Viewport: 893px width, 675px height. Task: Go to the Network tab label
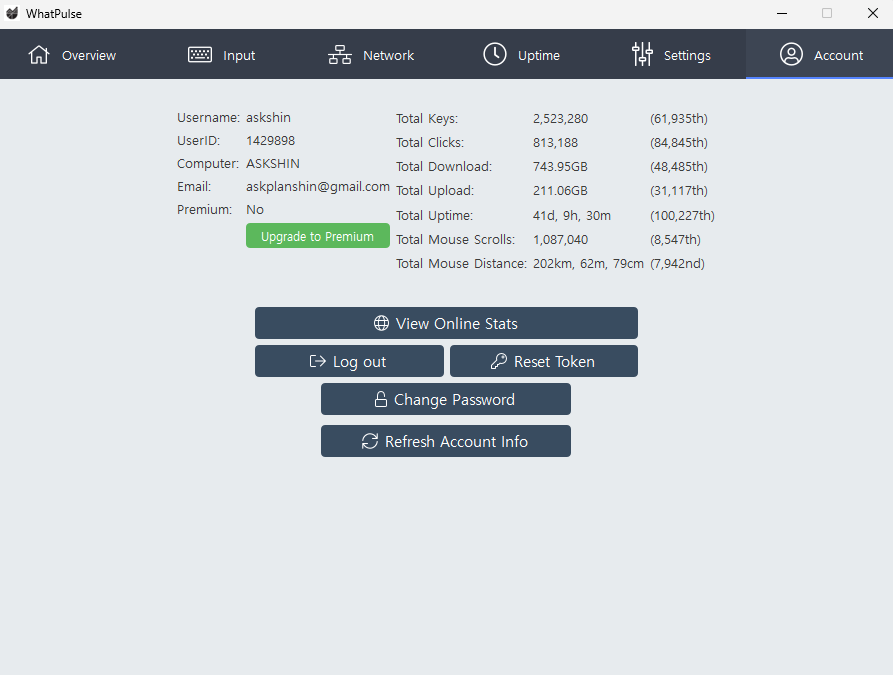pos(388,55)
